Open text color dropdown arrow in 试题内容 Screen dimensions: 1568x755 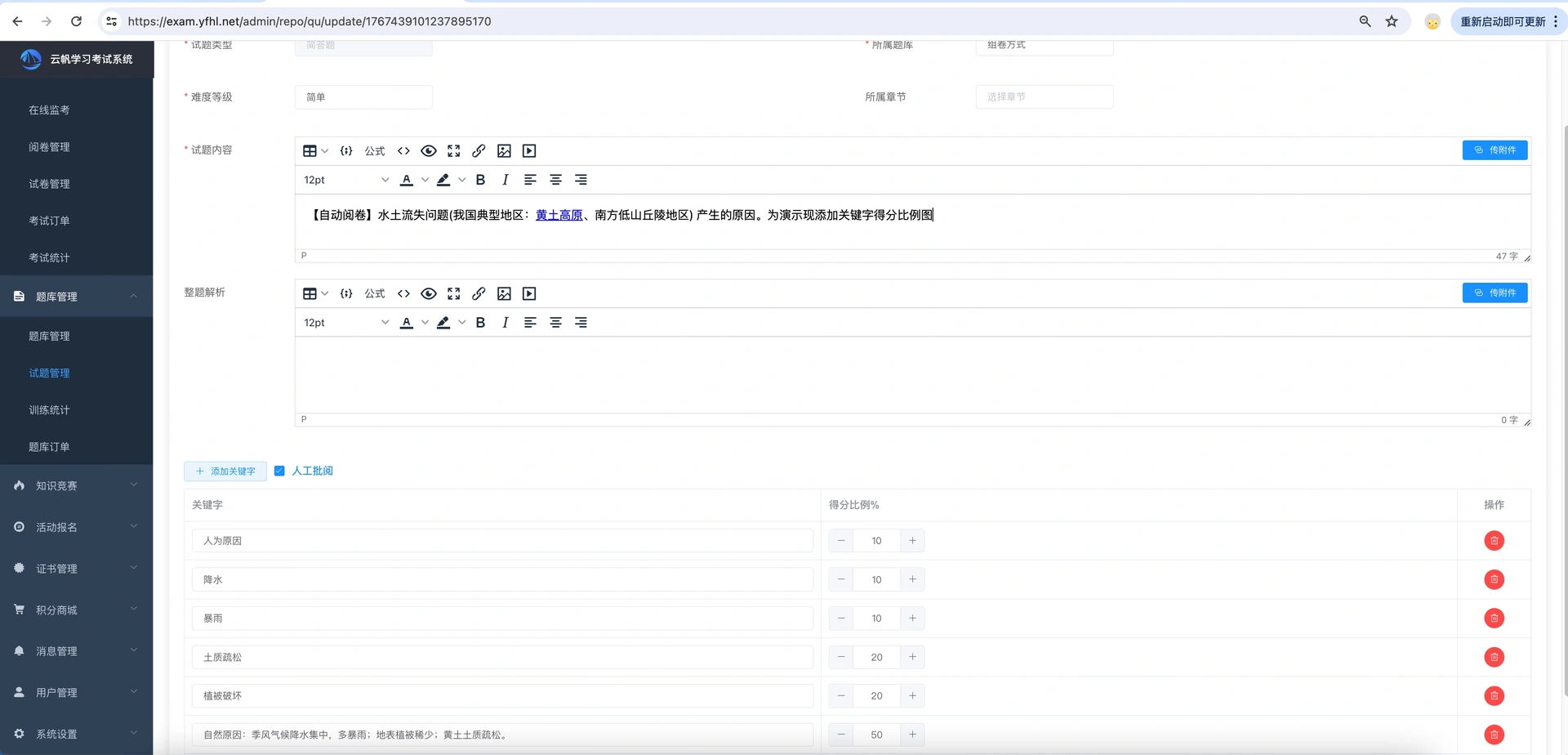(425, 180)
